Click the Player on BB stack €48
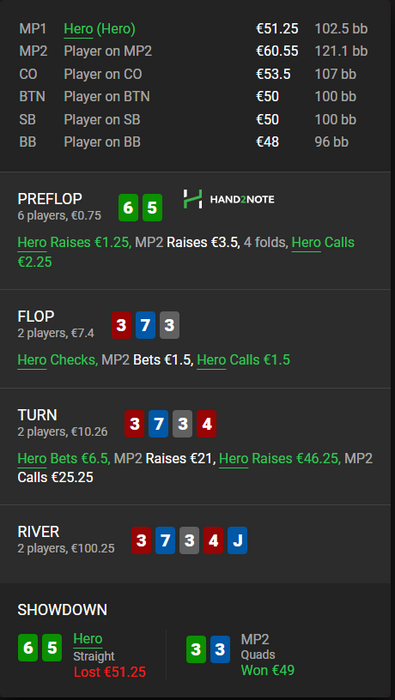This screenshot has width=395, height=700. [x=268, y=142]
